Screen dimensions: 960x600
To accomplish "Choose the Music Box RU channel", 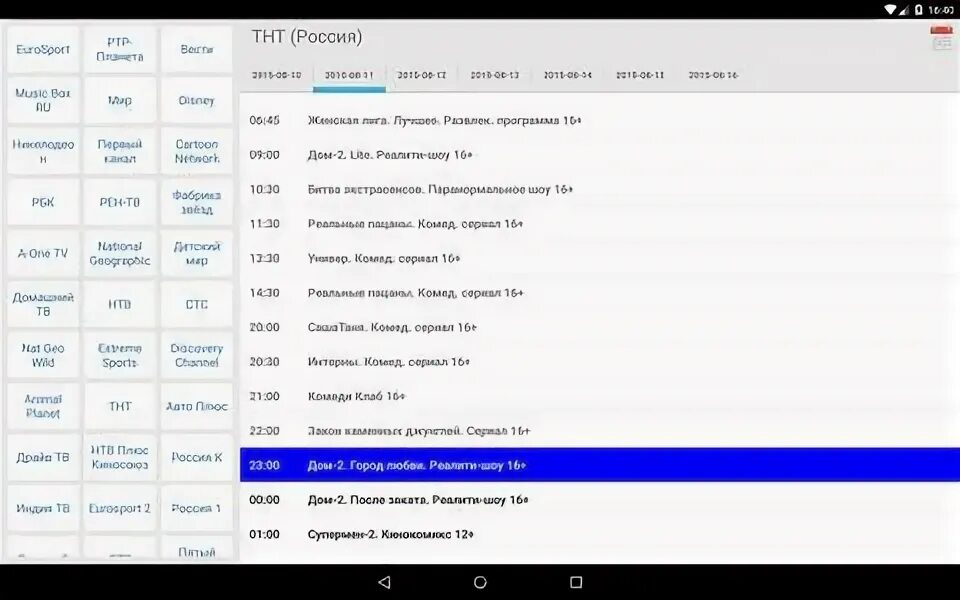I will coord(43,100).
